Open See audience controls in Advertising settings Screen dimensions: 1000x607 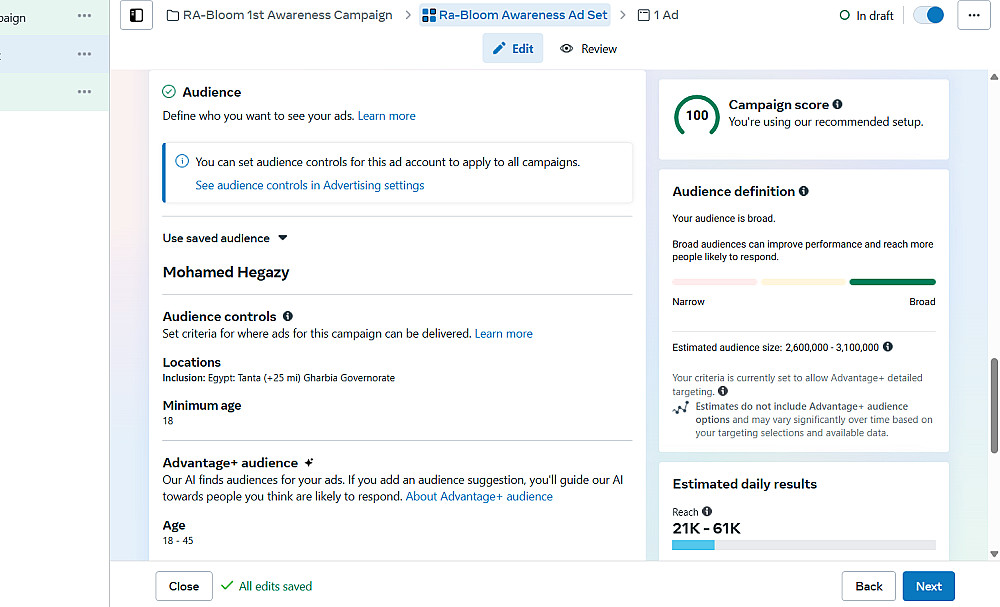tap(310, 185)
